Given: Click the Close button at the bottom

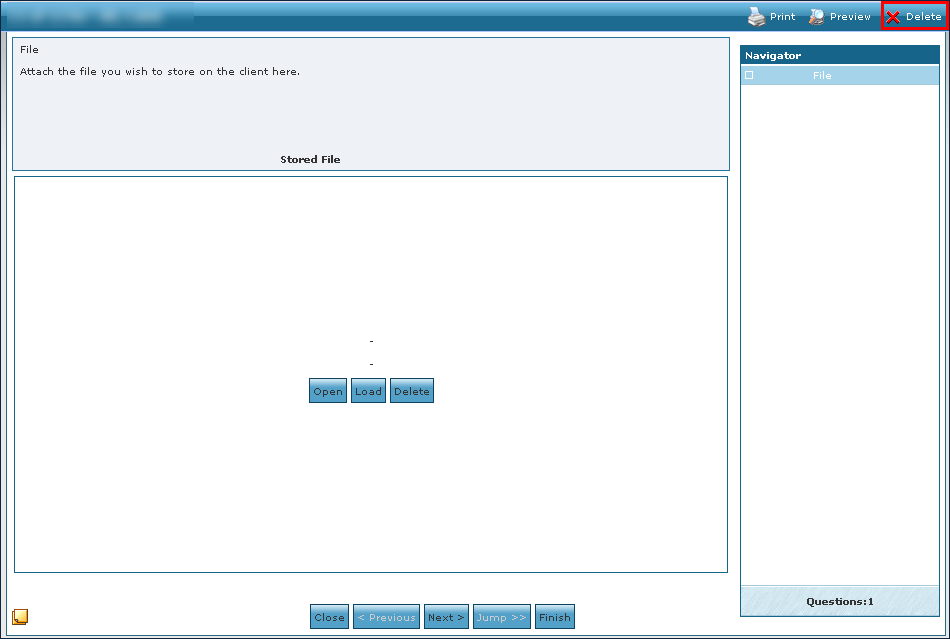Looking at the screenshot, I should pos(329,617).
